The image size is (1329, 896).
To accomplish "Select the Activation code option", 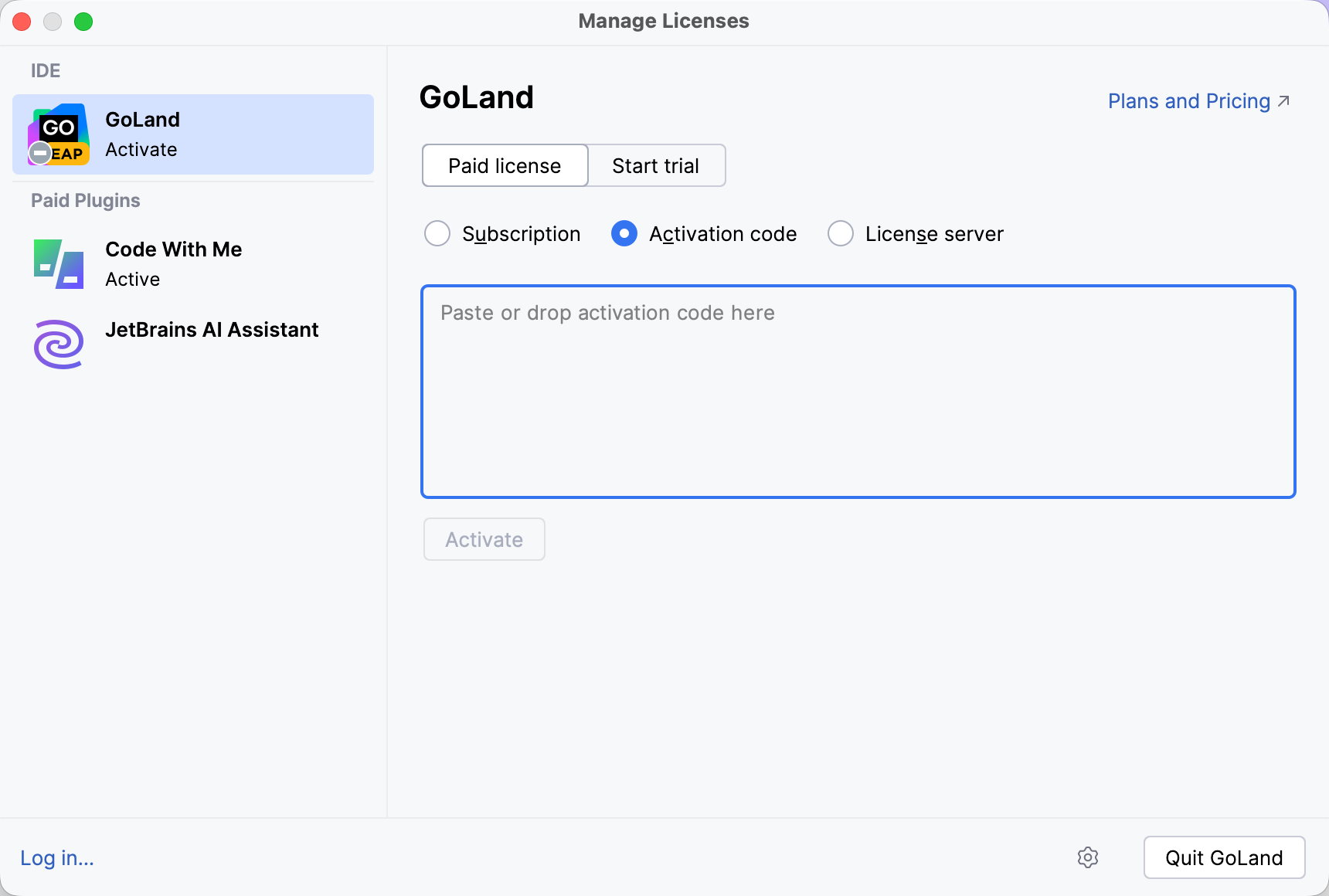I will pos(624,233).
